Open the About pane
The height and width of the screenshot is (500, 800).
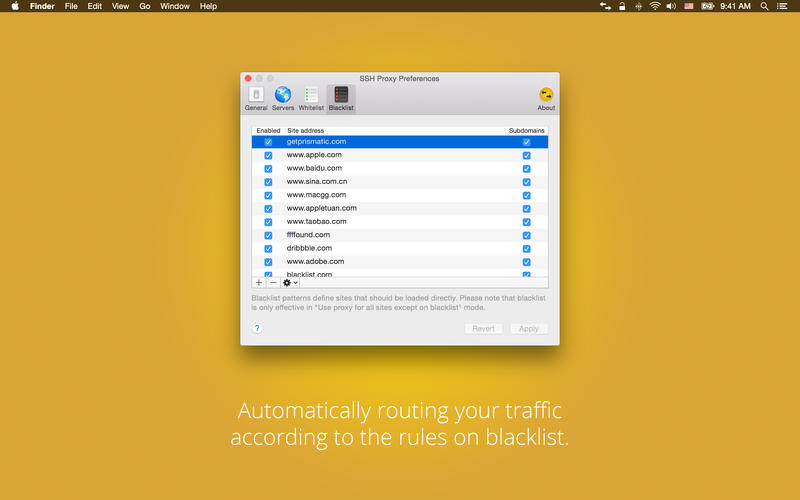point(546,98)
